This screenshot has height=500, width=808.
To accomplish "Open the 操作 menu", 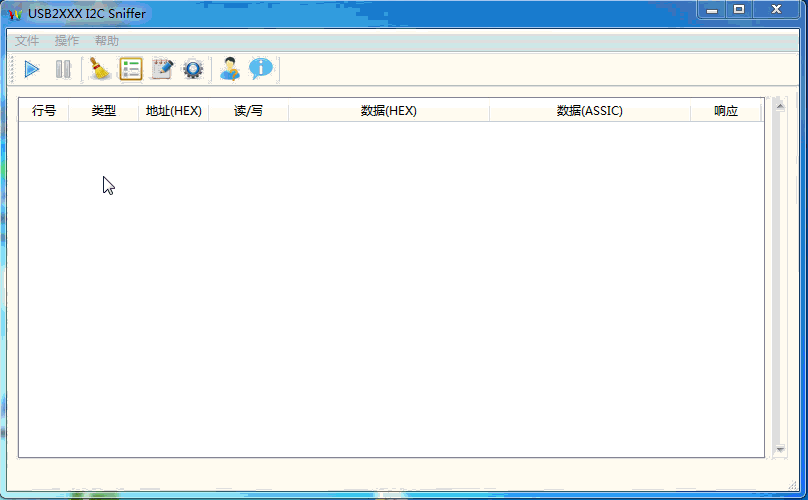I will click(67, 41).
